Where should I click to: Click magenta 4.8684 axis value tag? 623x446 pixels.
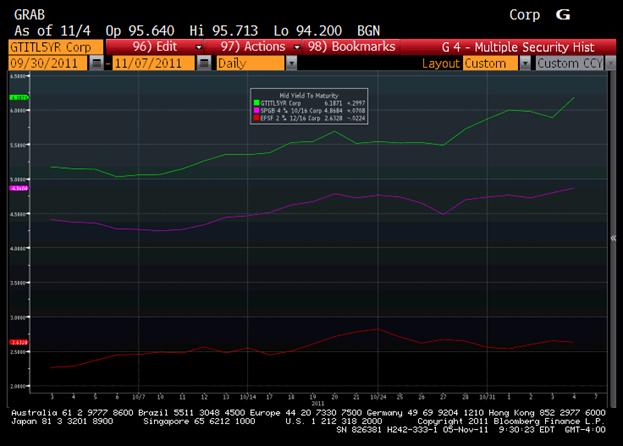(x=19, y=188)
